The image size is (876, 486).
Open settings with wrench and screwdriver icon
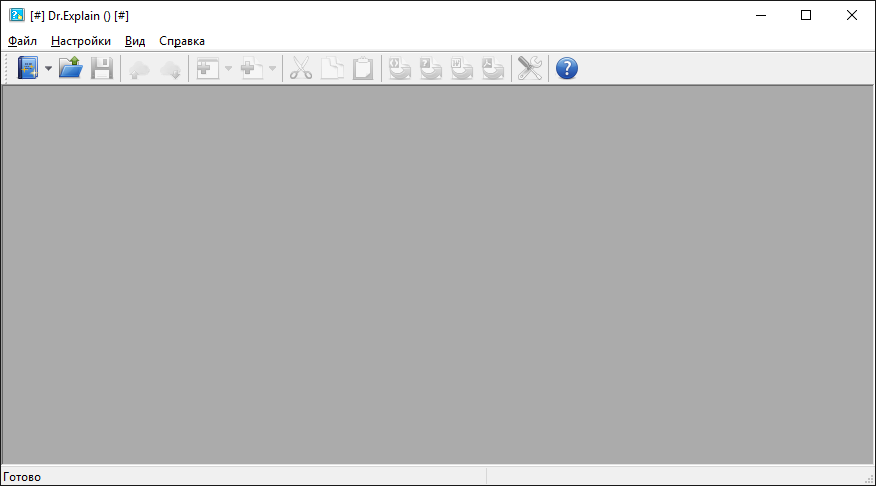(x=530, y=68)
